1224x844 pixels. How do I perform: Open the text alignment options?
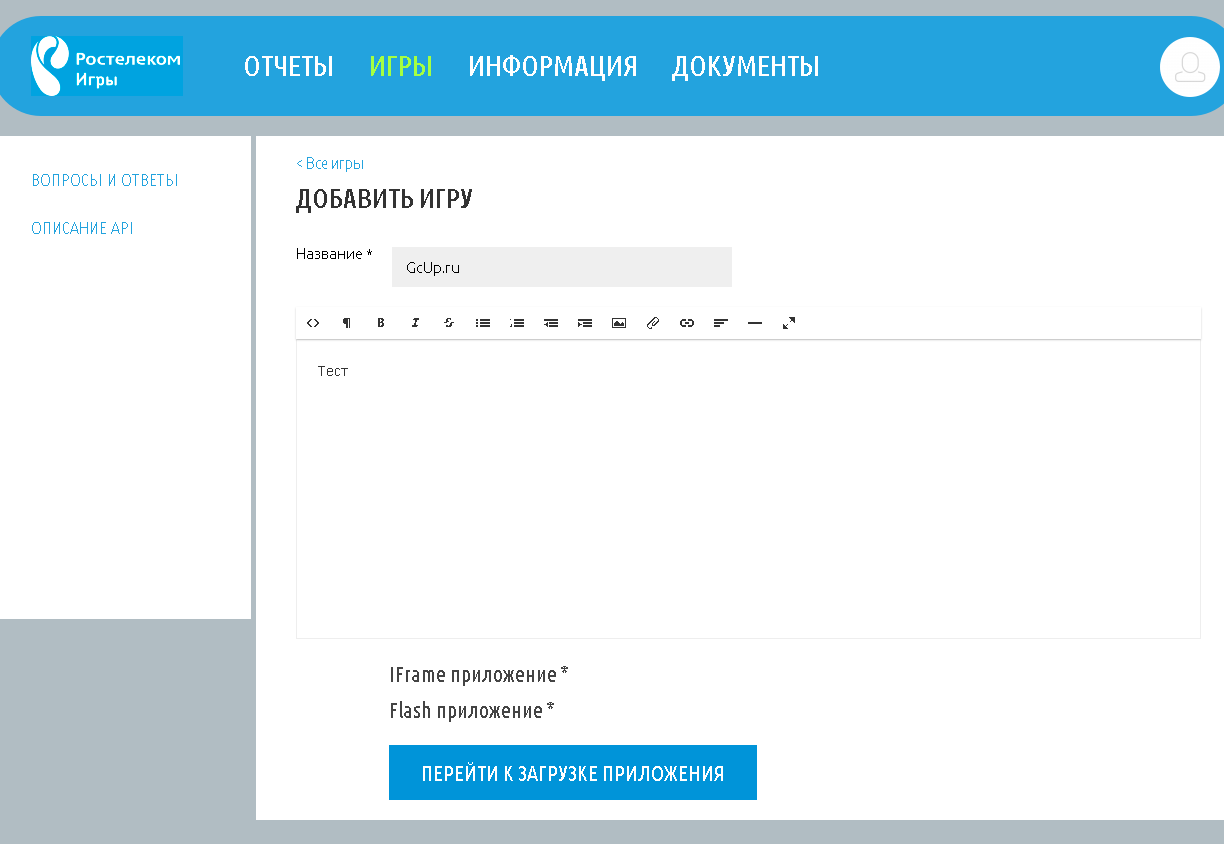(721, 323)
